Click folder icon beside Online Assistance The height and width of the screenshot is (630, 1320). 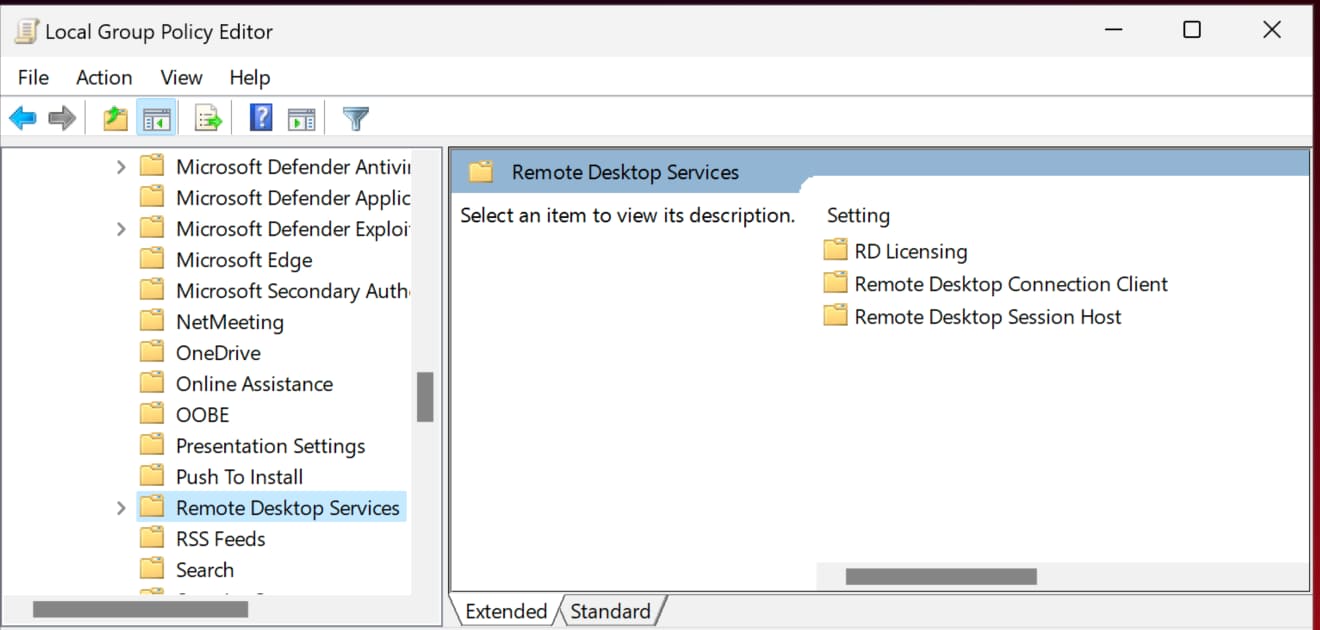(152, 383)
